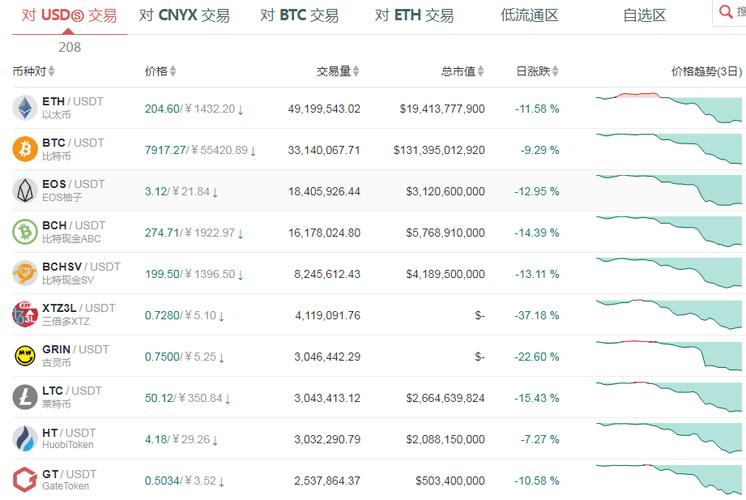Viewport: 746px width, 500px height.
Task: Click the HuobiToken coin icon
Action: [x=25, y=438]
